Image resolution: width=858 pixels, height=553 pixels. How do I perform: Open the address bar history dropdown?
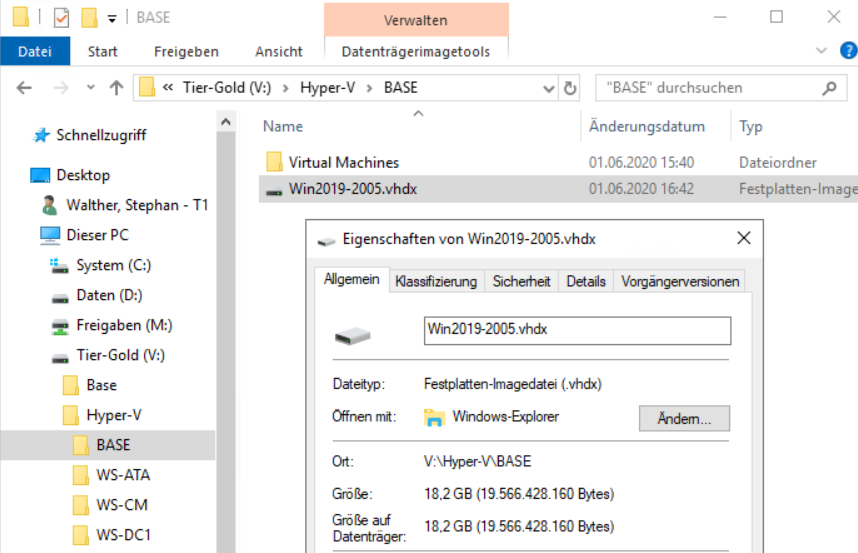[x=548, y=88]
